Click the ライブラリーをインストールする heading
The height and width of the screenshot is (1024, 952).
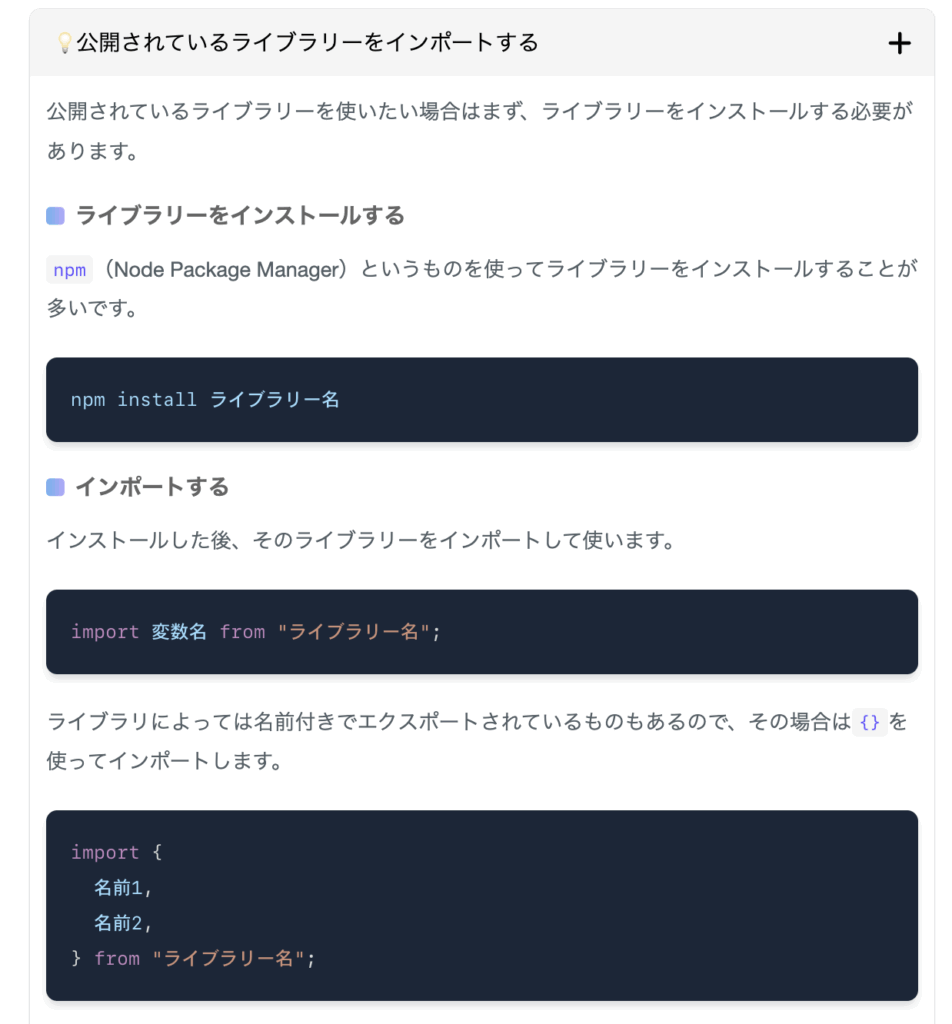[240, 216]
